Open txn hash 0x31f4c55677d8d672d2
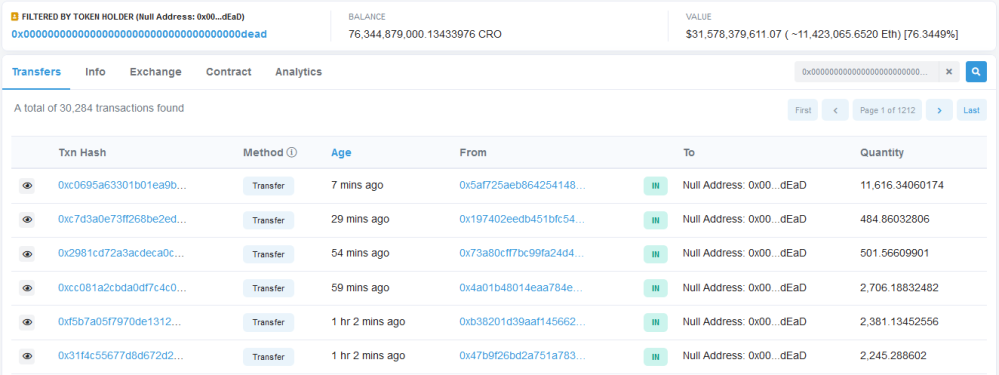 121,355
